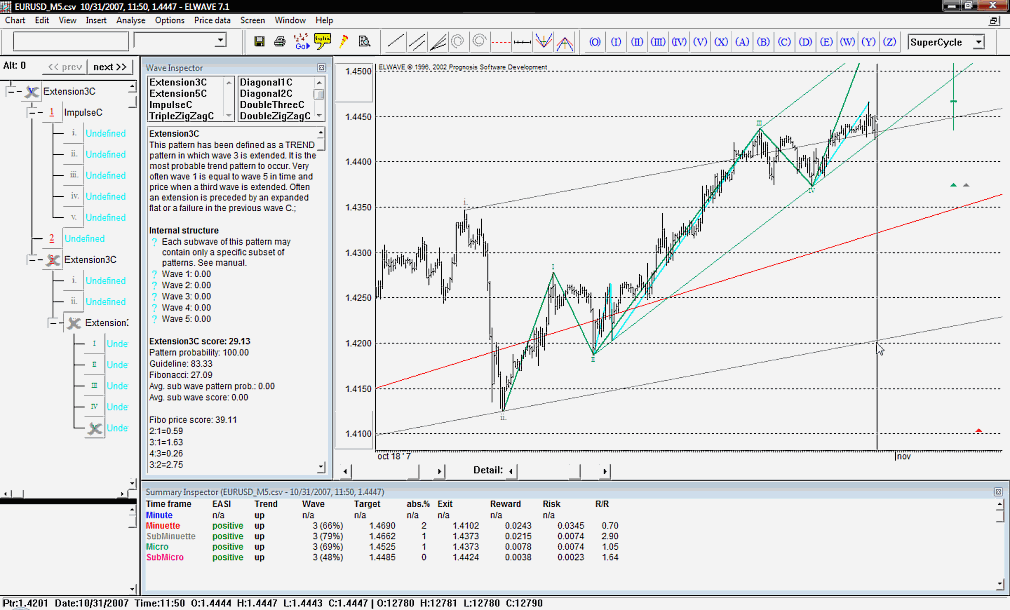1010x610 pixels.
Task: Click the next >> alternative button
Action: [110, 67]
